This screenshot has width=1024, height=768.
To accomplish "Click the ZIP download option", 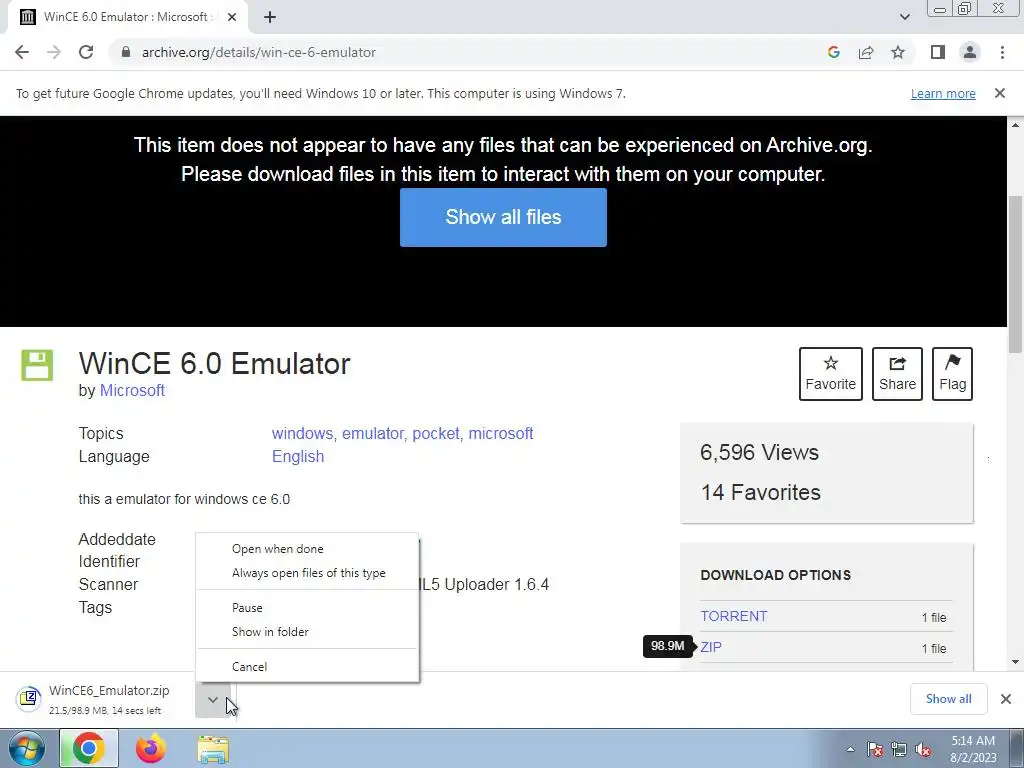I will pyautogui.click(x=711, y=647).
